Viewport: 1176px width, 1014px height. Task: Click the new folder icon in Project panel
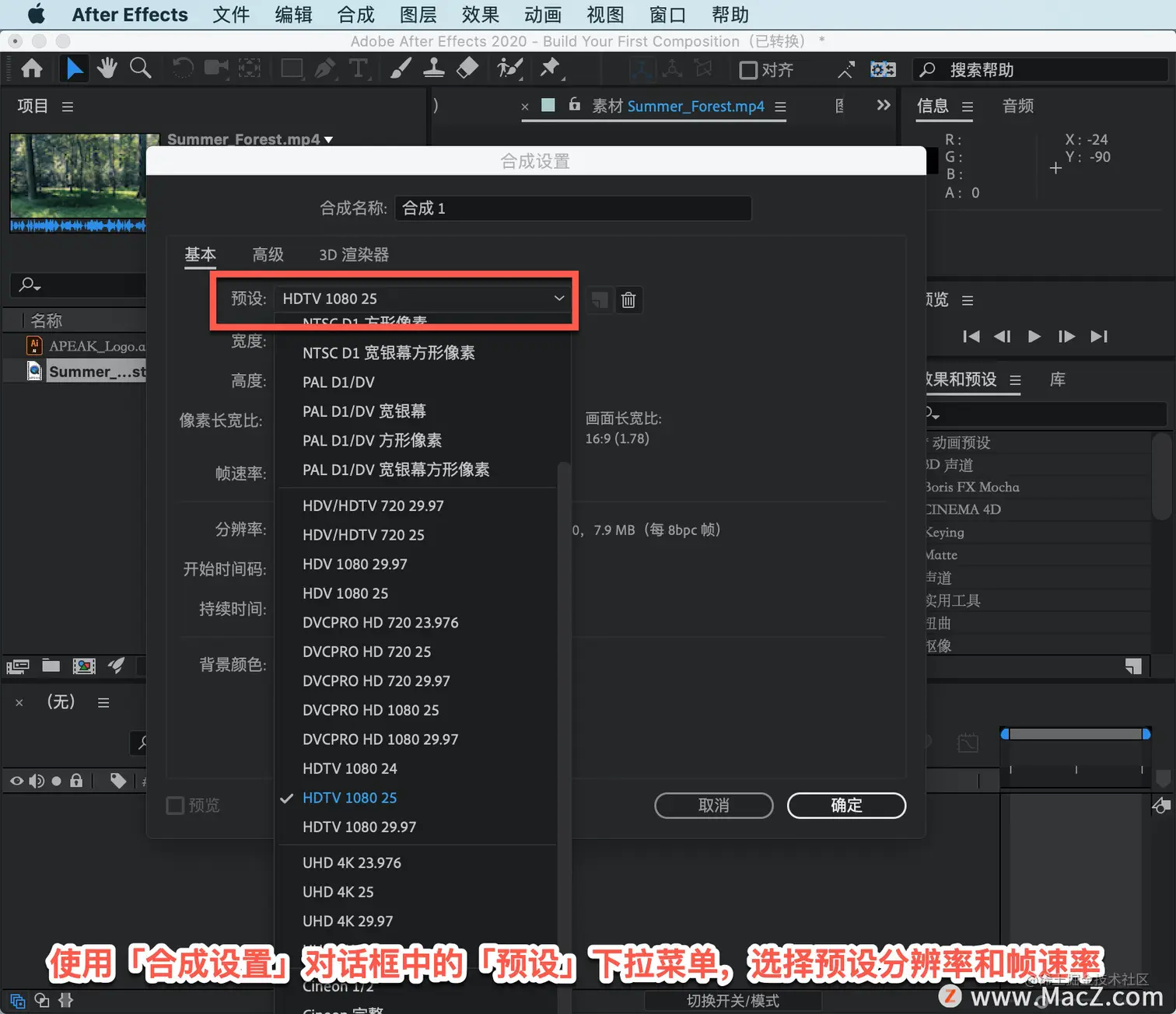(x=51, y=666)
